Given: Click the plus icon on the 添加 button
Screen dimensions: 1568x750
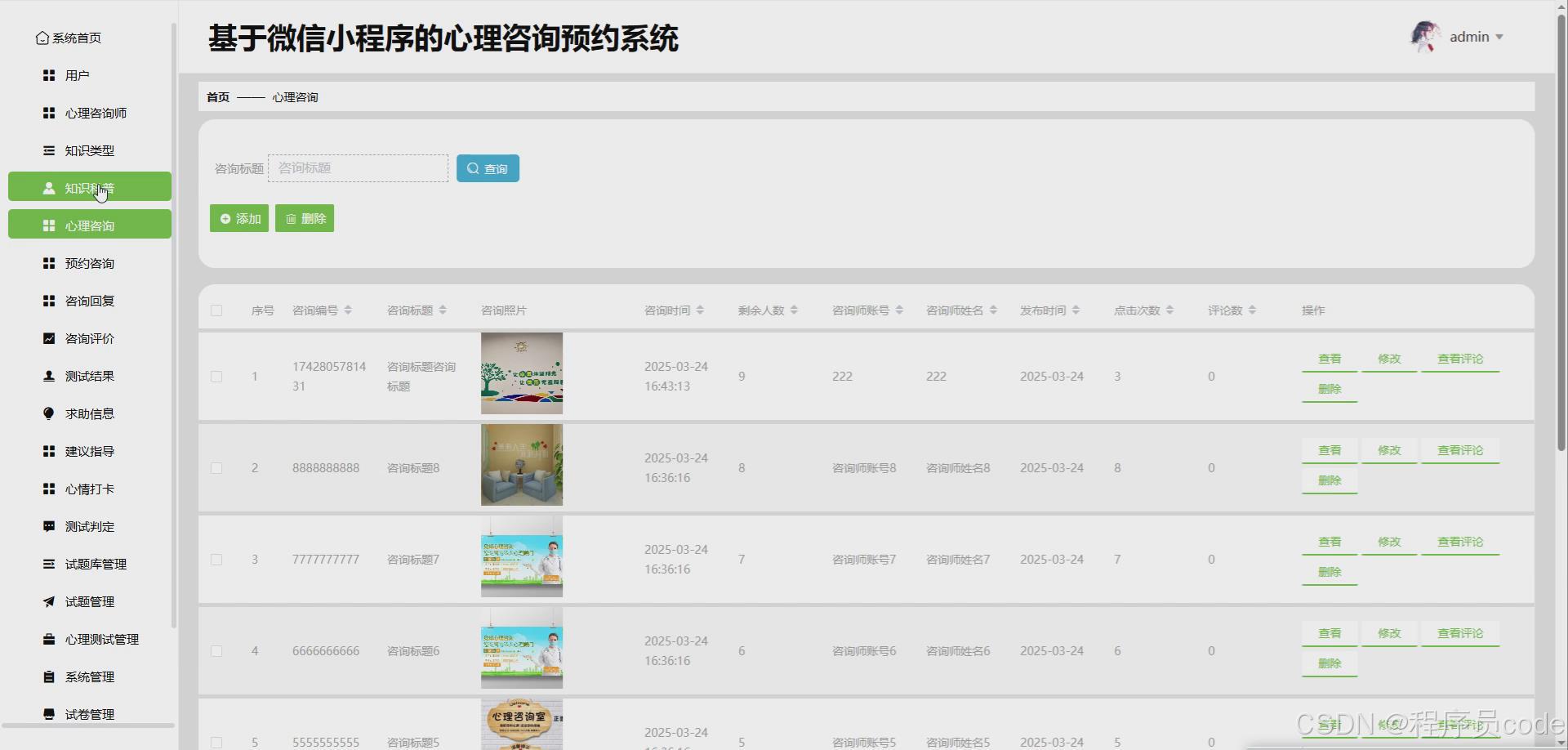Looking at the screenshot, I should 225,218.
